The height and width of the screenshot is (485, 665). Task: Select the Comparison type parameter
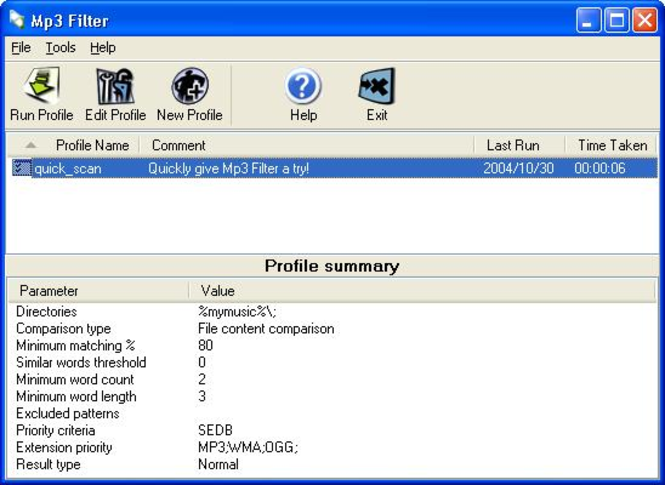click(64, 329)
